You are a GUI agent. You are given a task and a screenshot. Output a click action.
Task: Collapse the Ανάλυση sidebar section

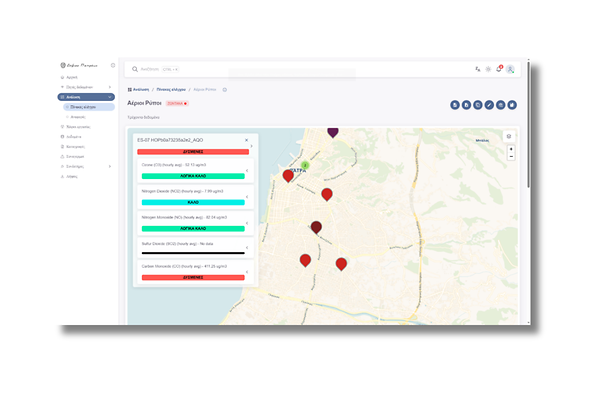tap(86, 97)
